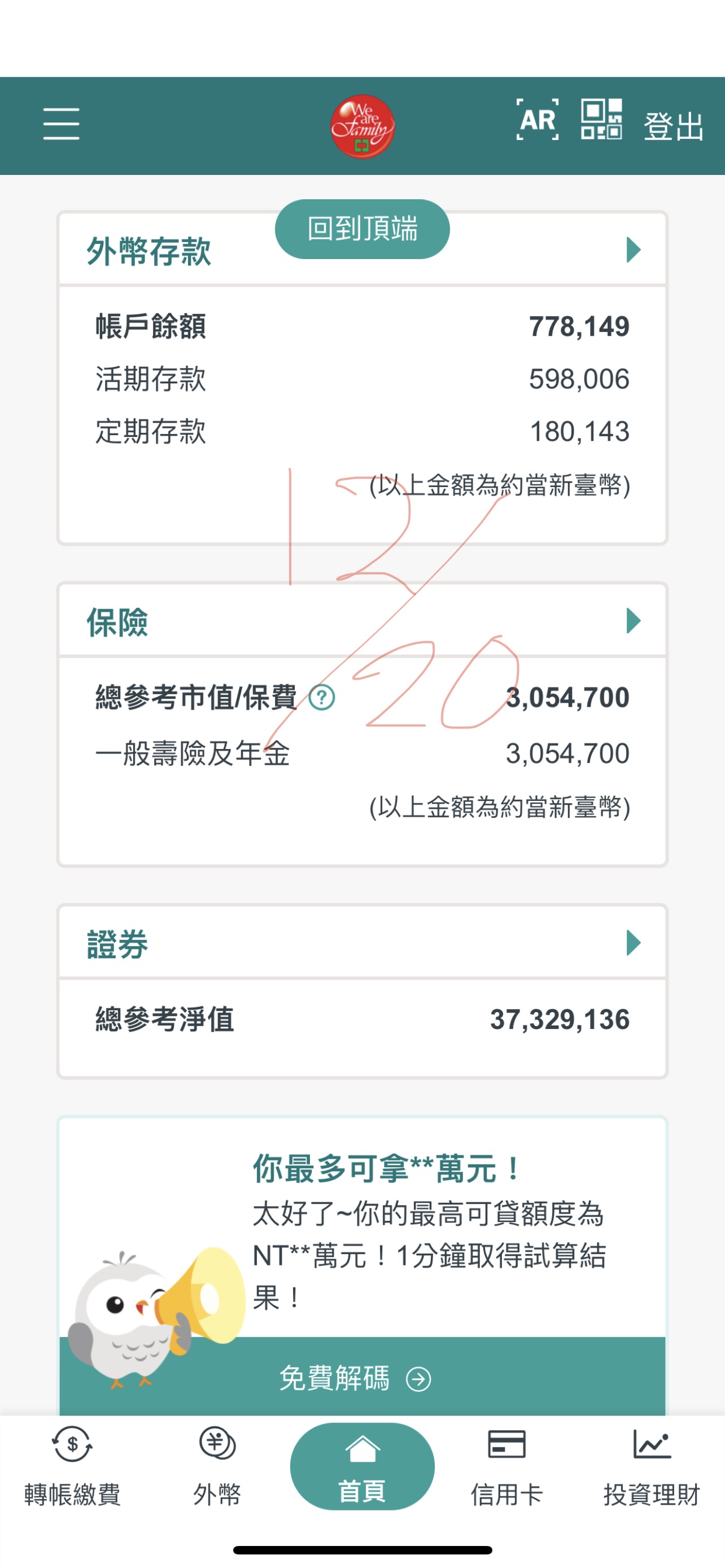Select the 總參考淨值 securities row
Image resolution: width=725 pixels, height=1568 pixels.
(362, 1019)
